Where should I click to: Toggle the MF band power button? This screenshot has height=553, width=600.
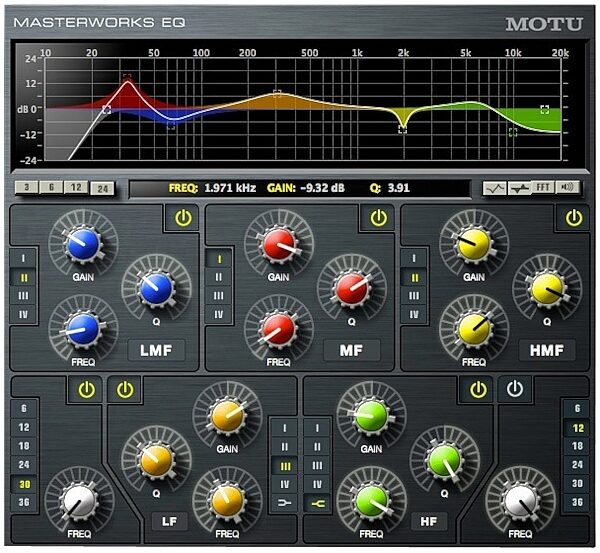click(378, 218)
